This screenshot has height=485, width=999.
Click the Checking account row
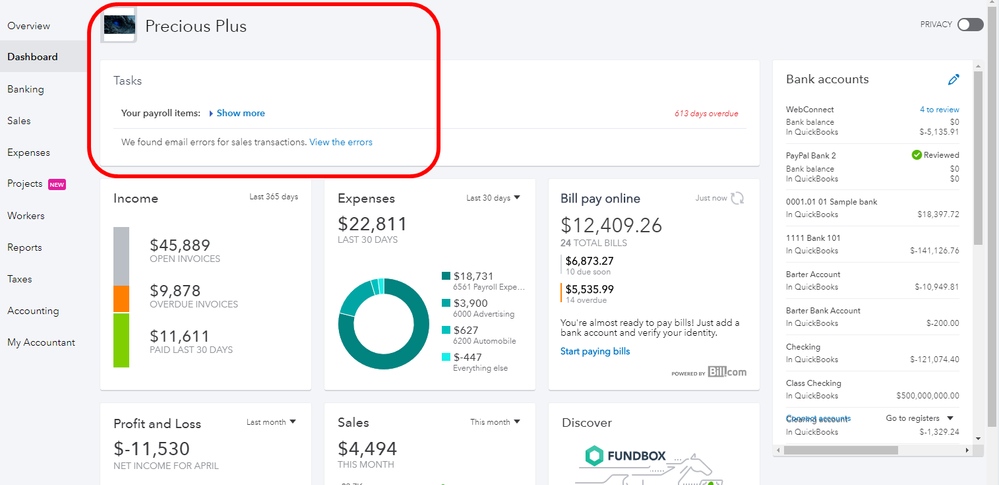point(872,353)
